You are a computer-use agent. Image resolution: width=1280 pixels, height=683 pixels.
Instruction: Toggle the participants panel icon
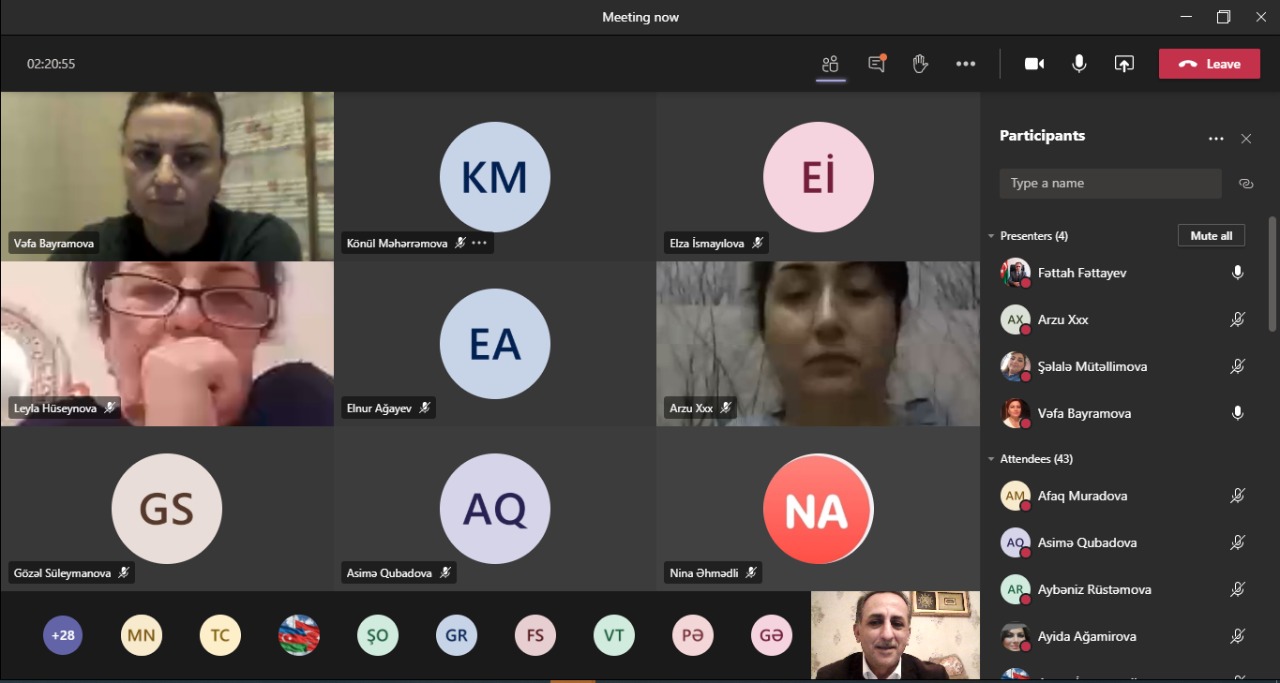830,64
